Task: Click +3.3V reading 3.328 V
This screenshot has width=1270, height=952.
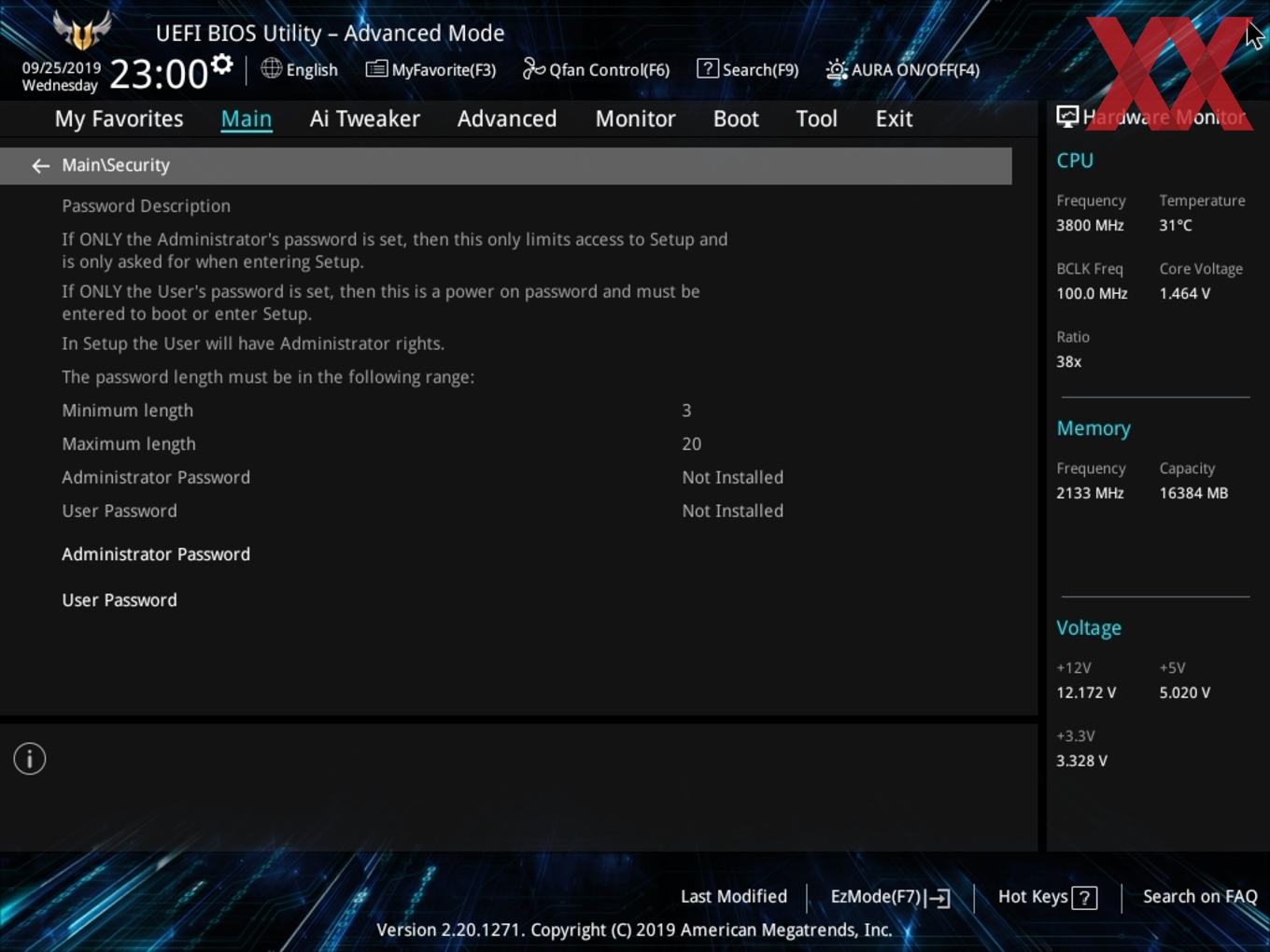Action: [x=1081, y=762]
